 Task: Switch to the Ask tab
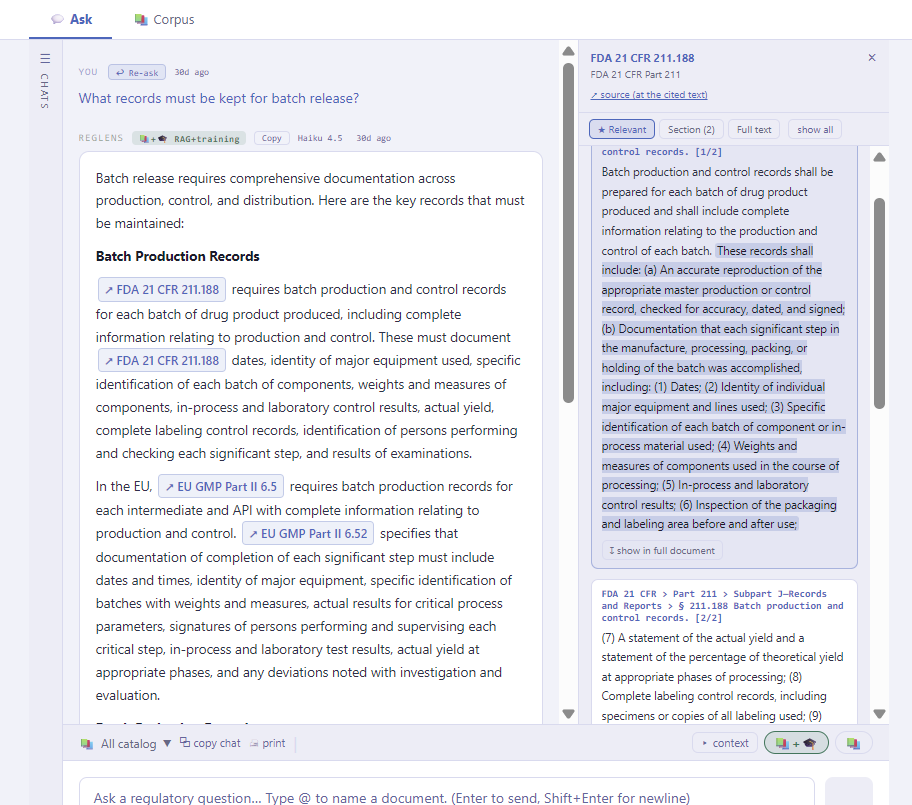pyautogui.click(x=71, y=19)
